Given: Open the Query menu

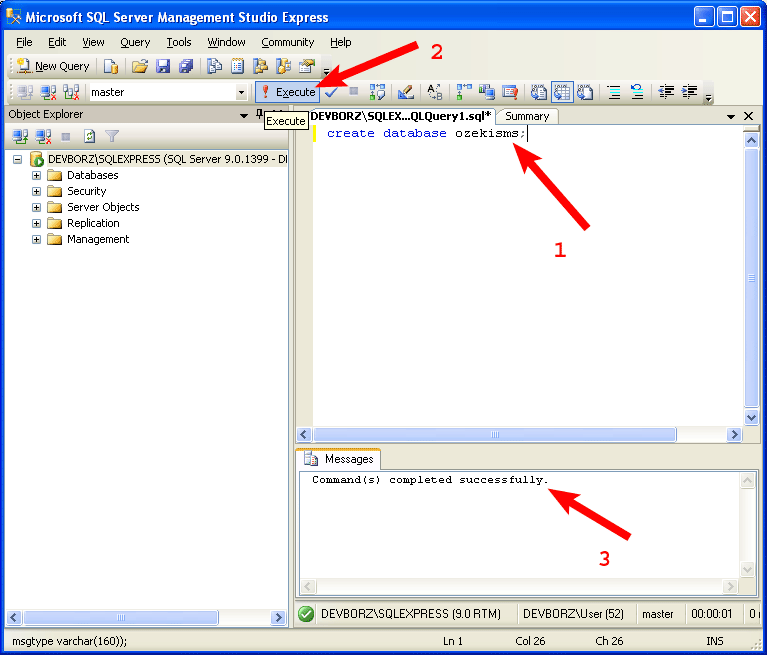Looking at the screenshot, I should pyautogui.click(x=135, y=43).
